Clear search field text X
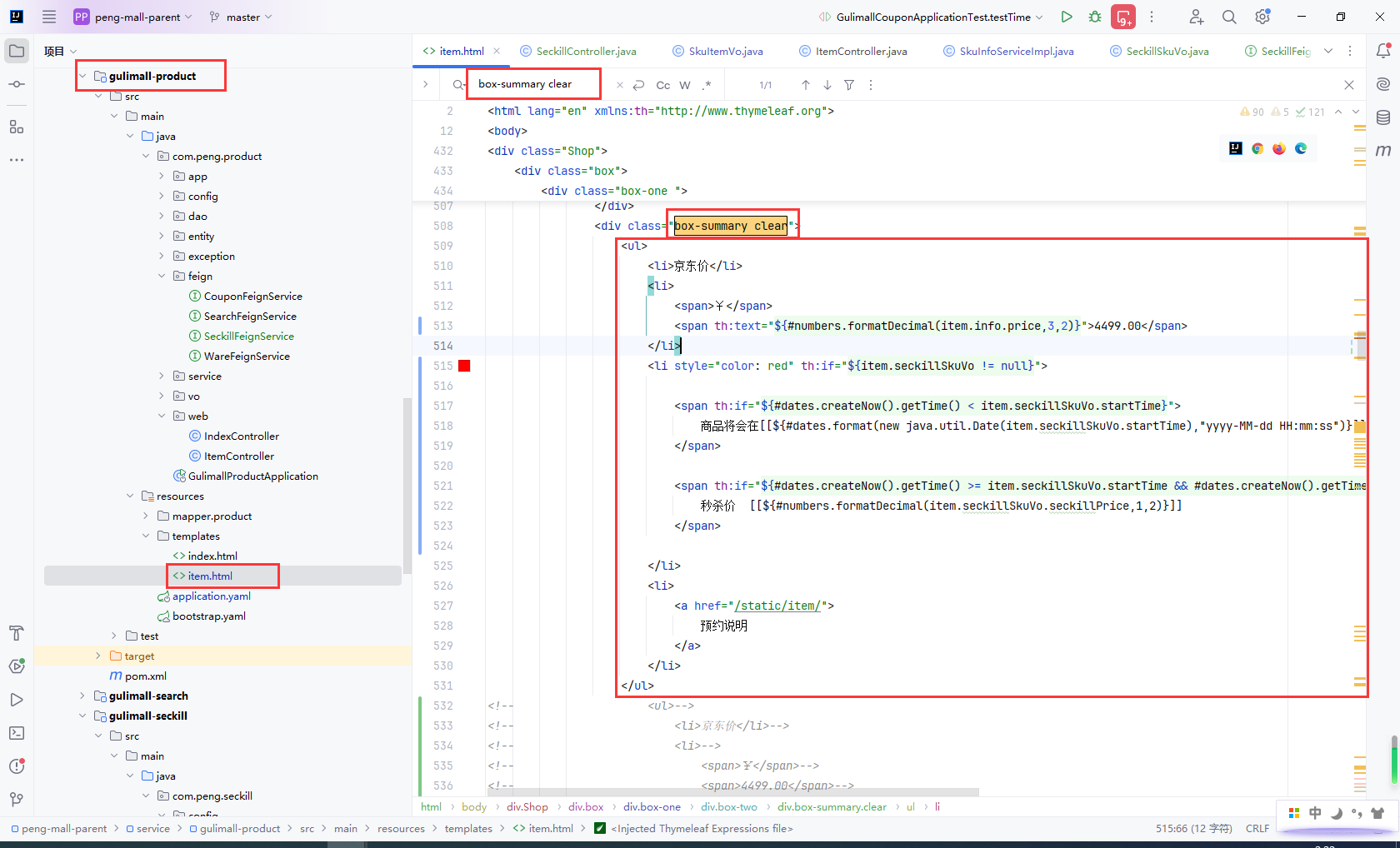The height and width of the screenshot is (848, 1400). [x=619, y=85]
